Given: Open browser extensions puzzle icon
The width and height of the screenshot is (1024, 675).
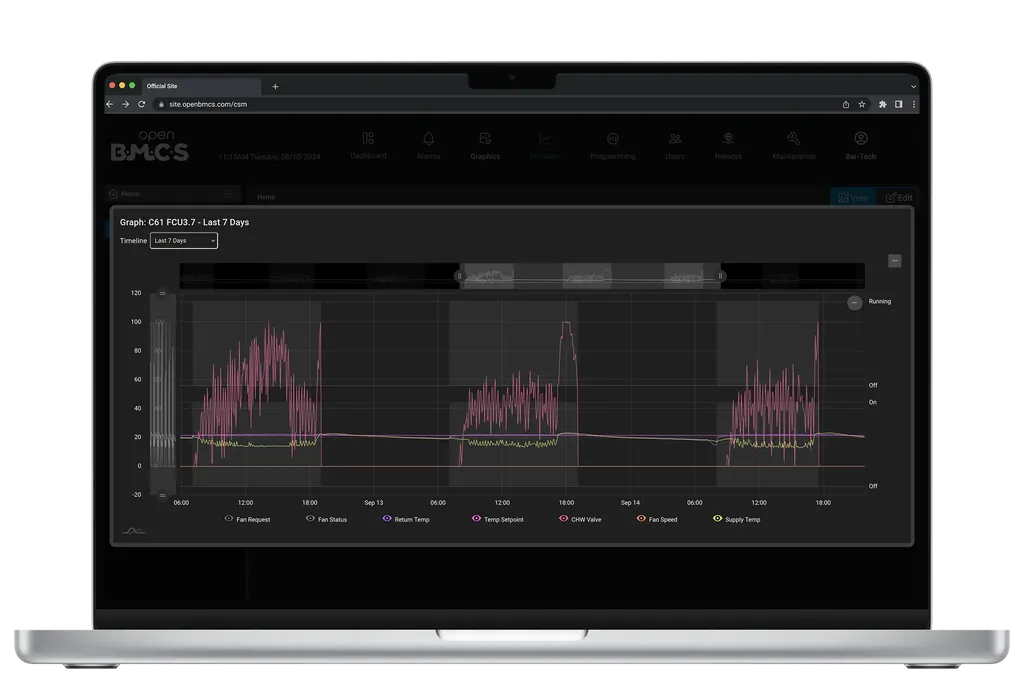Looking at the screenshot, I should (882, 104).
